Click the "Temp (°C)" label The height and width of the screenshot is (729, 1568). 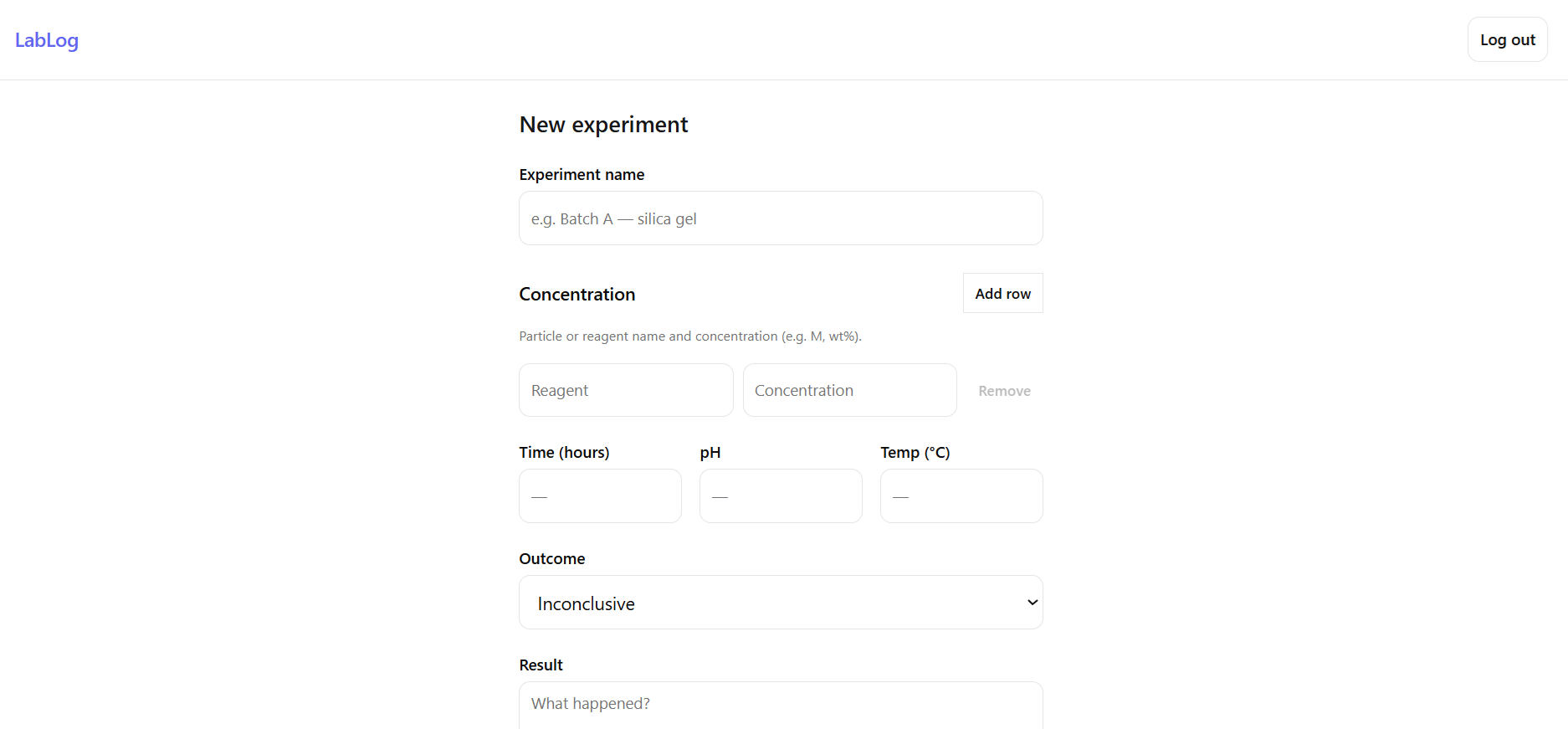pos(915,453)
